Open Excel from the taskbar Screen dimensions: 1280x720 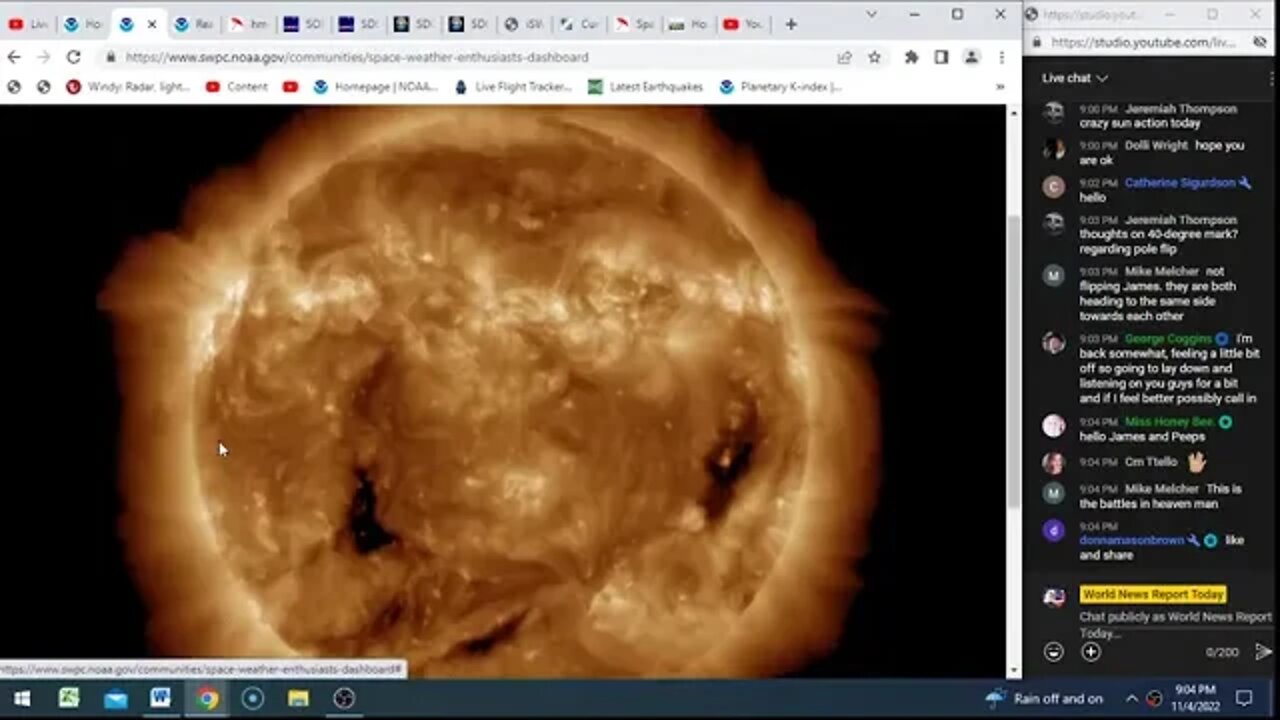[68, 698]
